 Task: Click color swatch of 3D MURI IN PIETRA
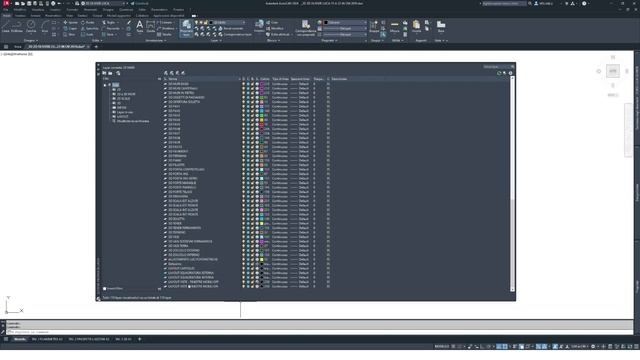click(x=262, y=93)
